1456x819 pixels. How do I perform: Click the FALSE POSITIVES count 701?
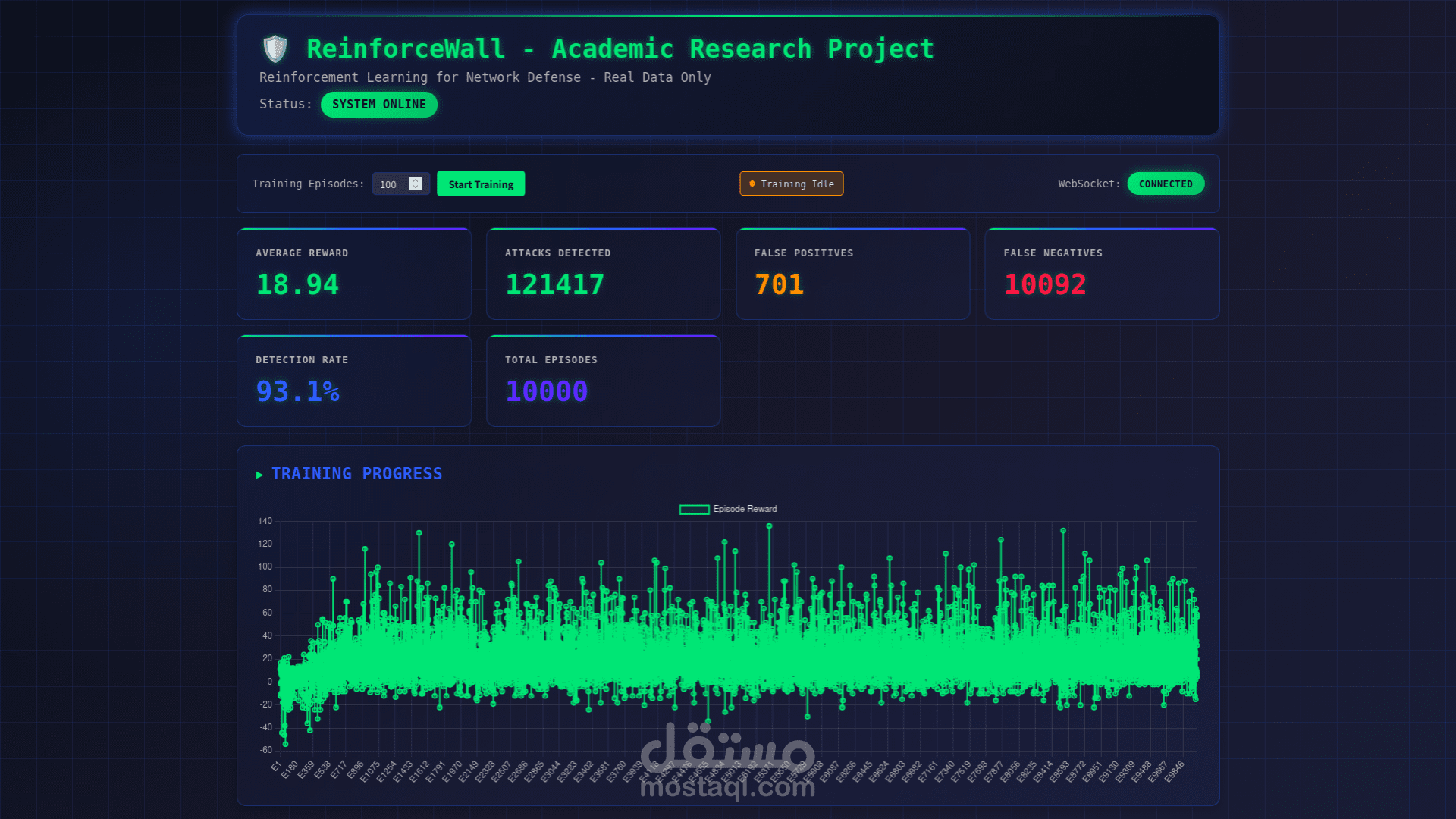780,285
